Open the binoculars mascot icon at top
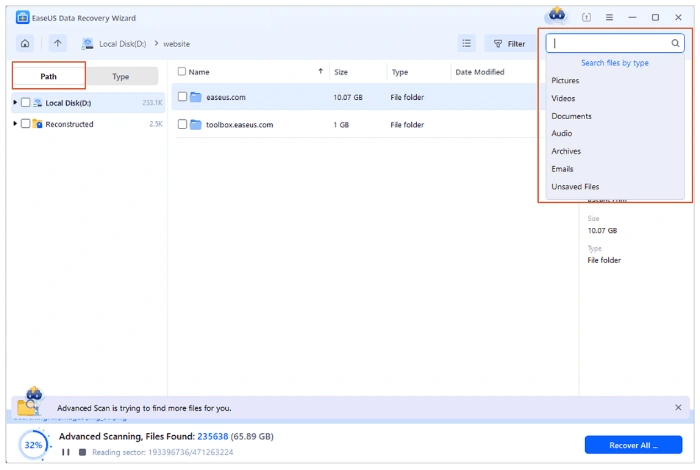Screen dimensions: 700x470 point(556,15)
